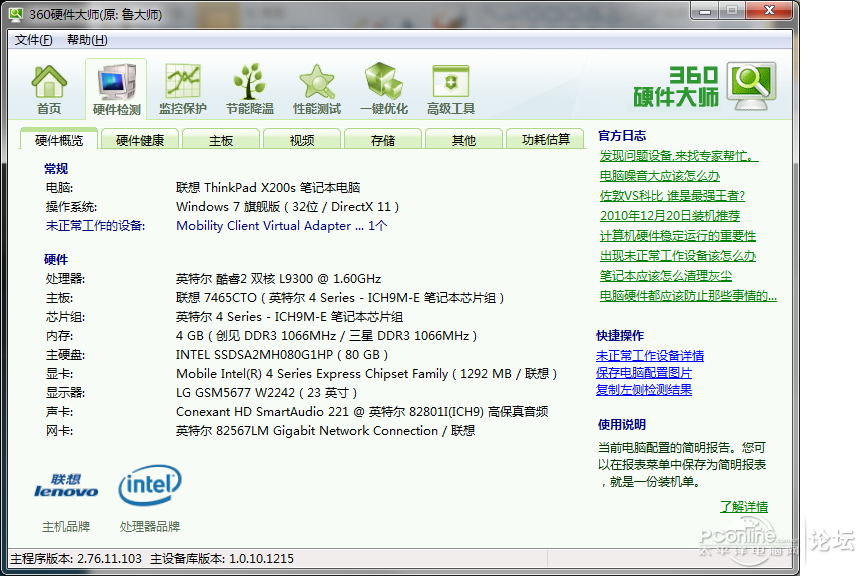
Task: Open the 监控保护 monitoring icon
Action: coord(183,89)
